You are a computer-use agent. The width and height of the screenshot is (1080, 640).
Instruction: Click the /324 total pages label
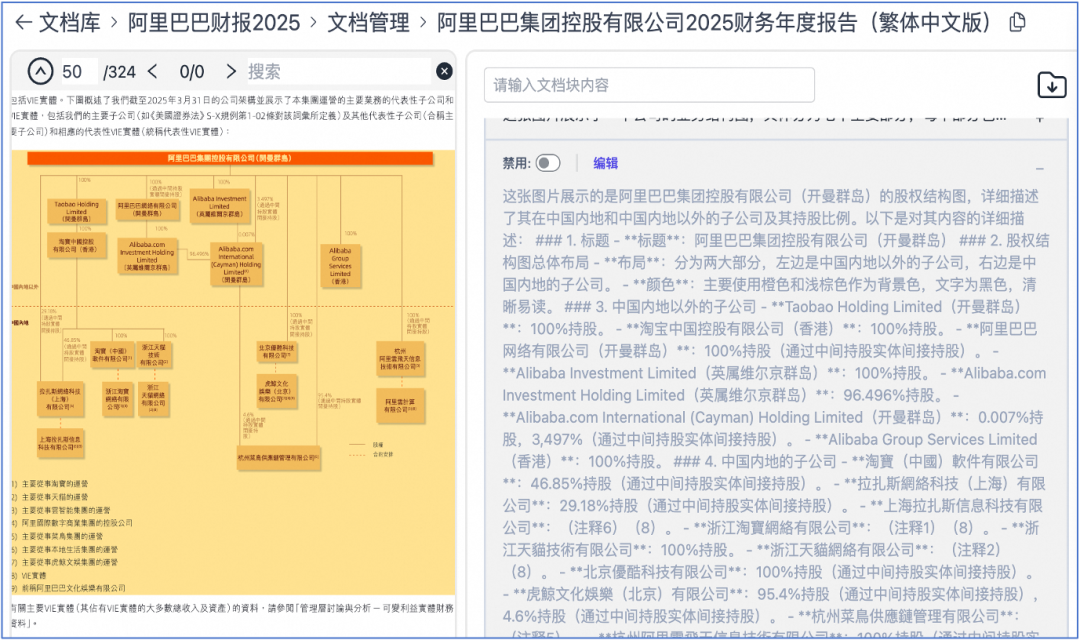[119, 72]
